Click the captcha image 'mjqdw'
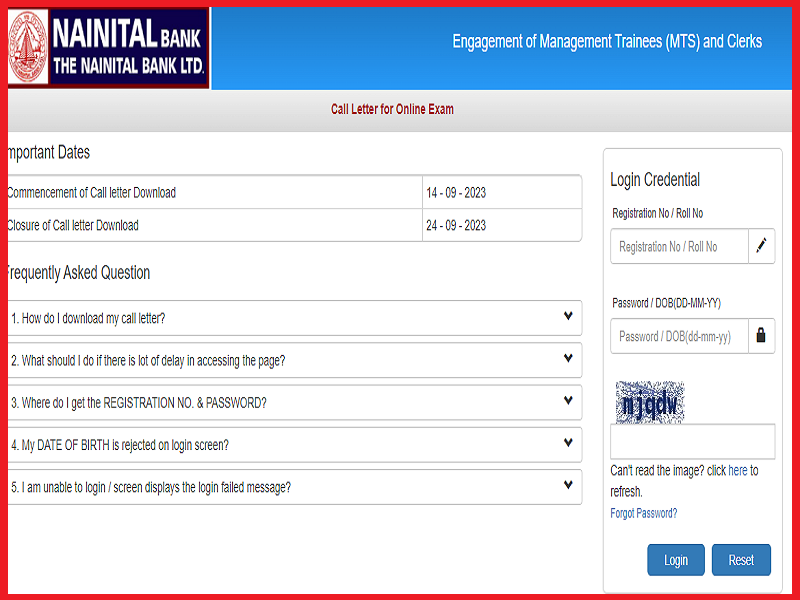 [x=649, y=403]
